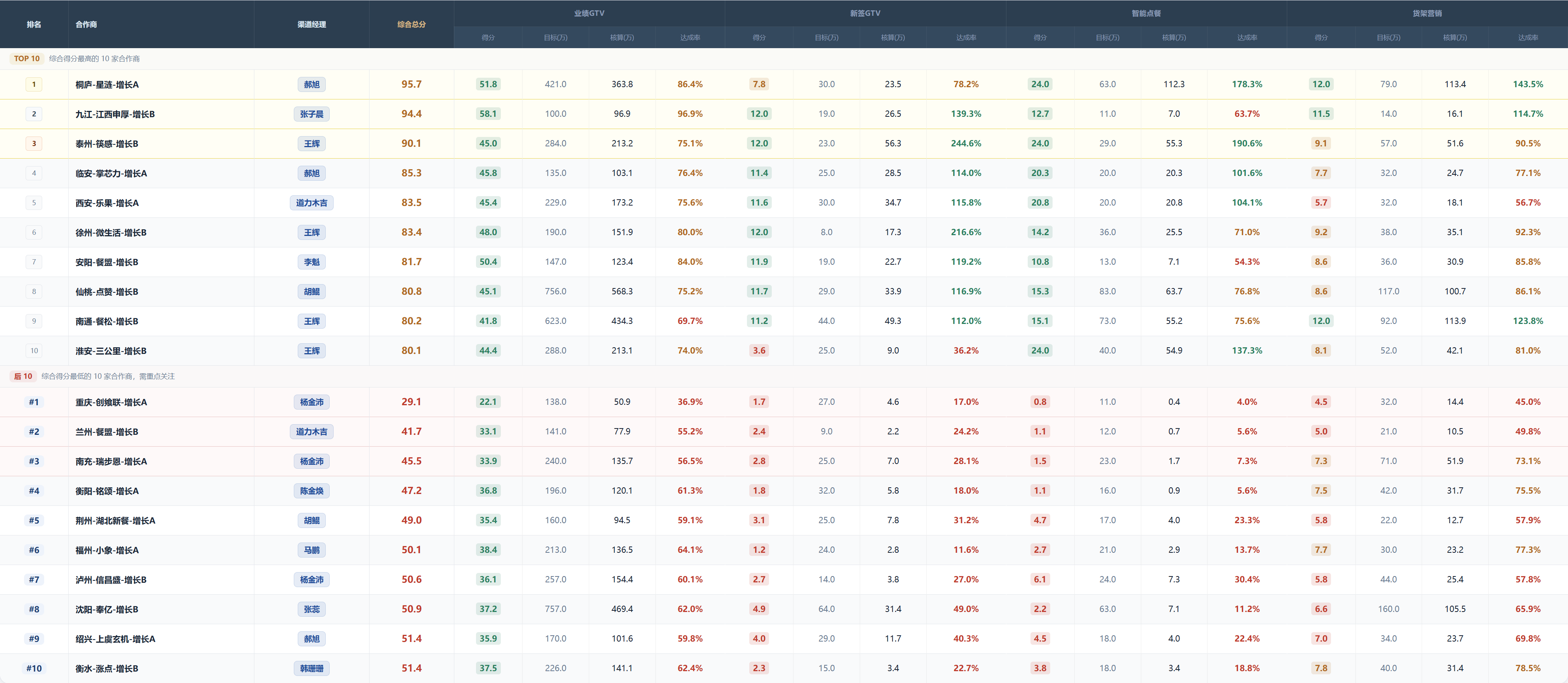Screen dimensions: 1568x683
Task: Select the 新签GTV group header
Action: click(865, 13)
